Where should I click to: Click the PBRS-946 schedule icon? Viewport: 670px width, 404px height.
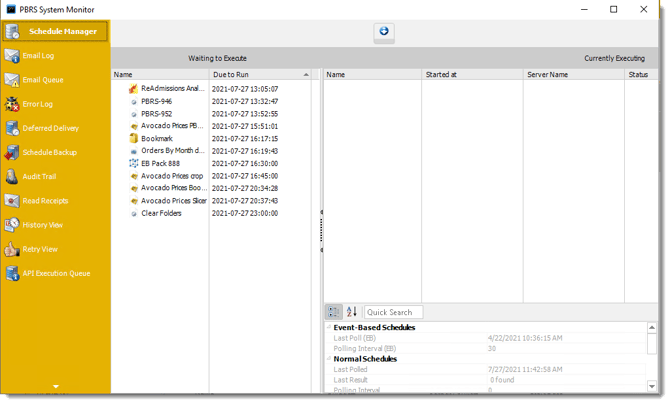[134, 102]
